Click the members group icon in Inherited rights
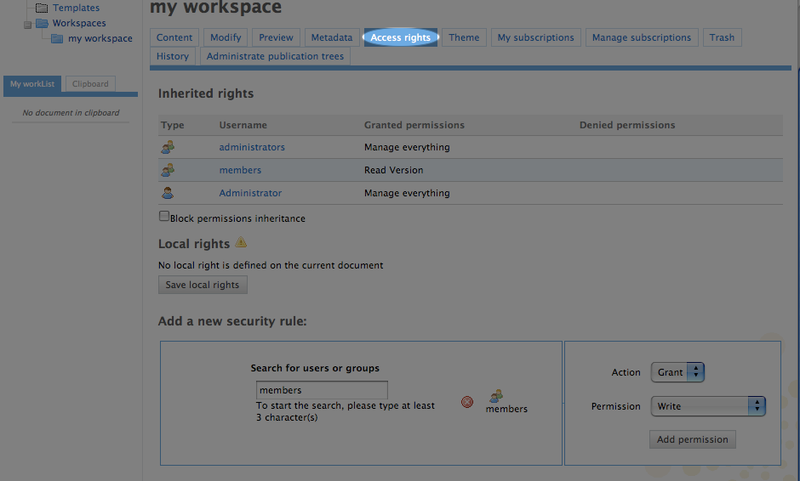The width and height of the screenshot is (800, 481). coord(167,170)
